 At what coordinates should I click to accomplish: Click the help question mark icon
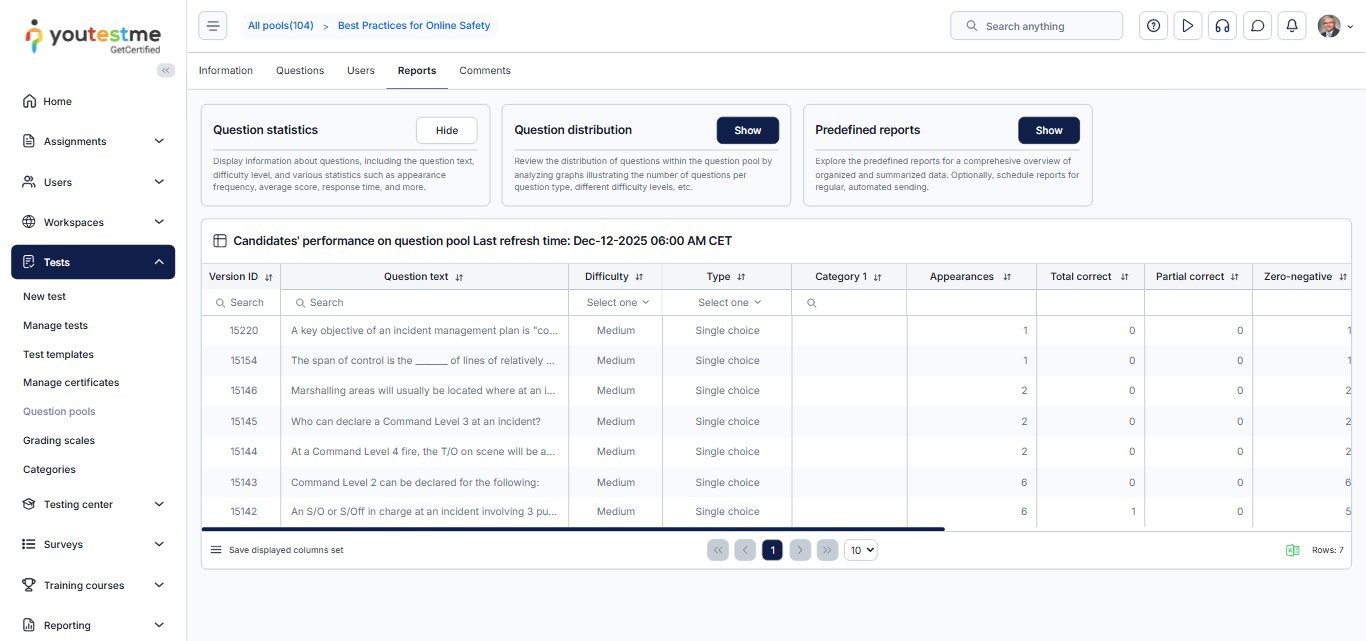pyautogui.click(x=1153, y=26)
